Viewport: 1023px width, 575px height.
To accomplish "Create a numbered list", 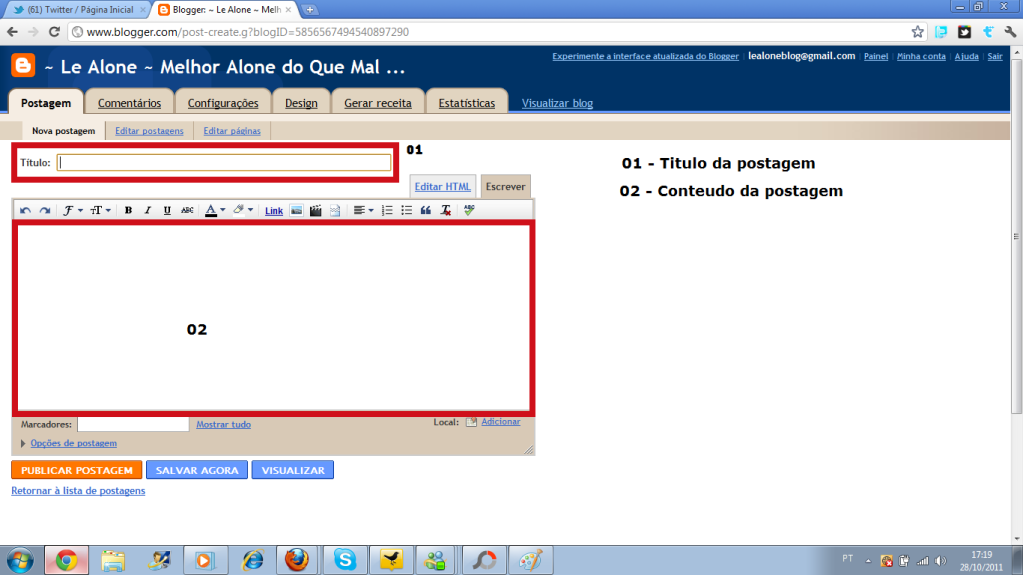I will click(387, 211).
